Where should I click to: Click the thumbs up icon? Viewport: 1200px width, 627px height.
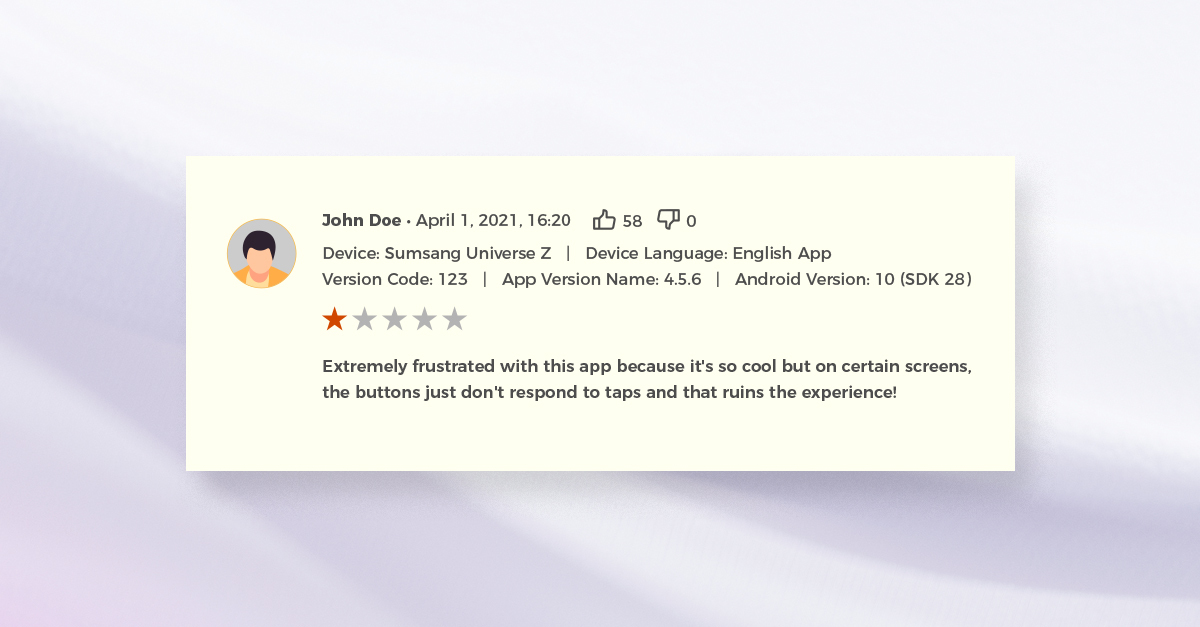(x=604, y=220)
